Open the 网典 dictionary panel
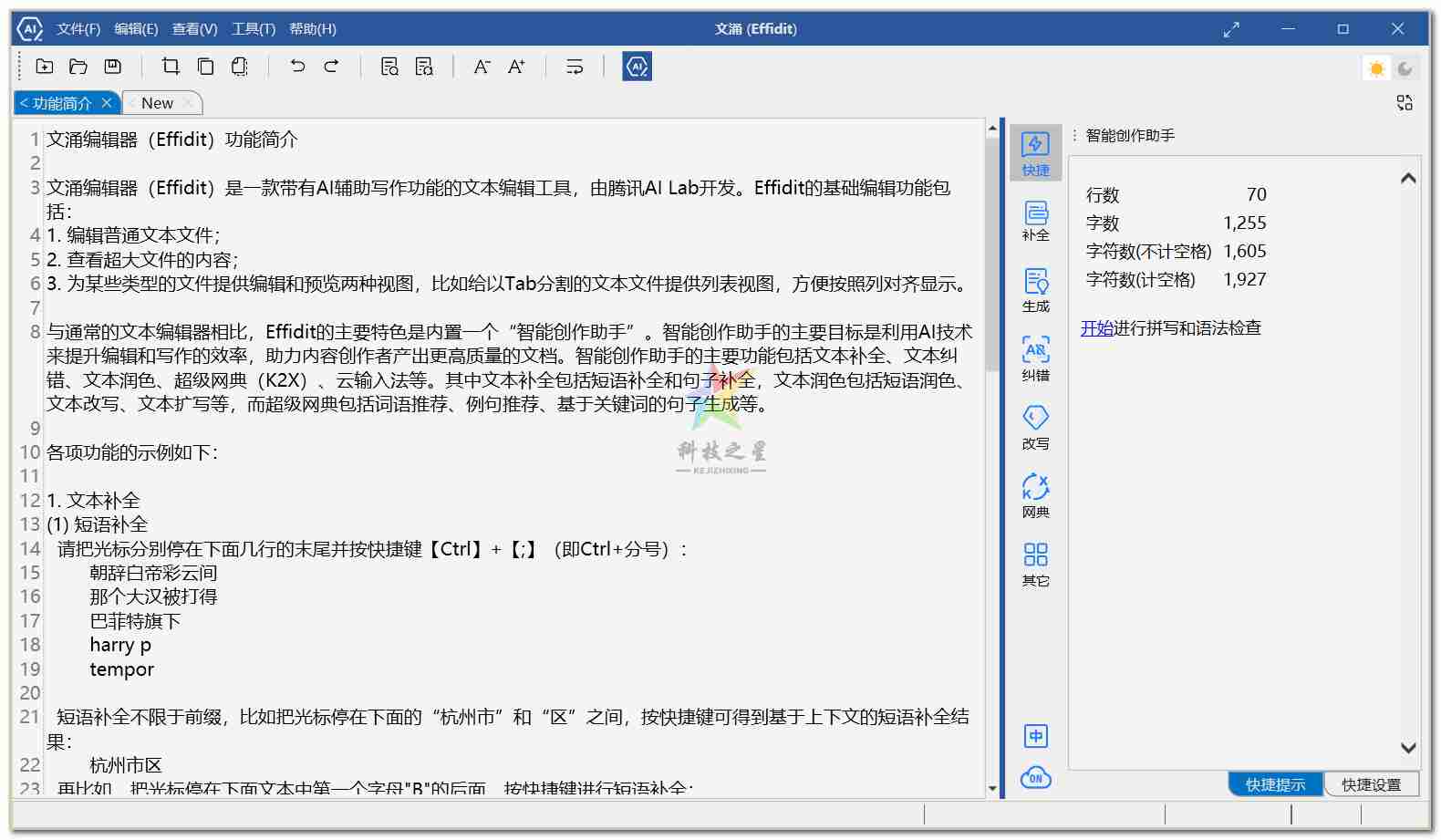1441x840 pixels. point(1035,495)
